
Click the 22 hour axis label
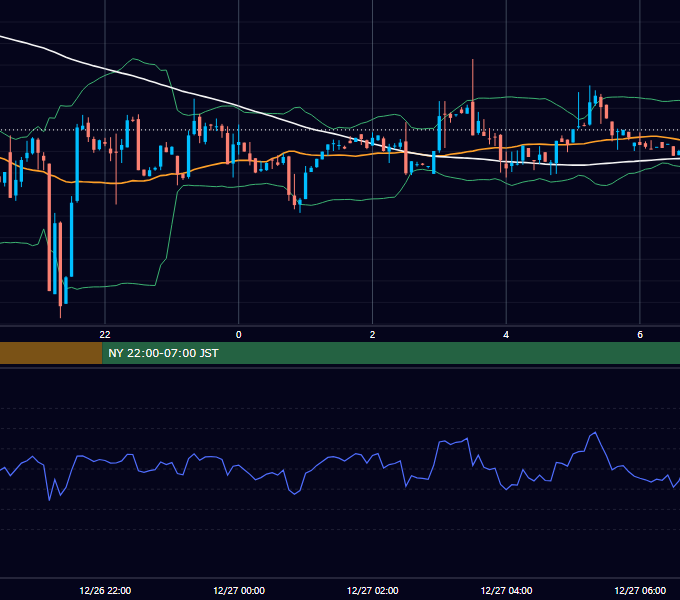coord(105,335)
